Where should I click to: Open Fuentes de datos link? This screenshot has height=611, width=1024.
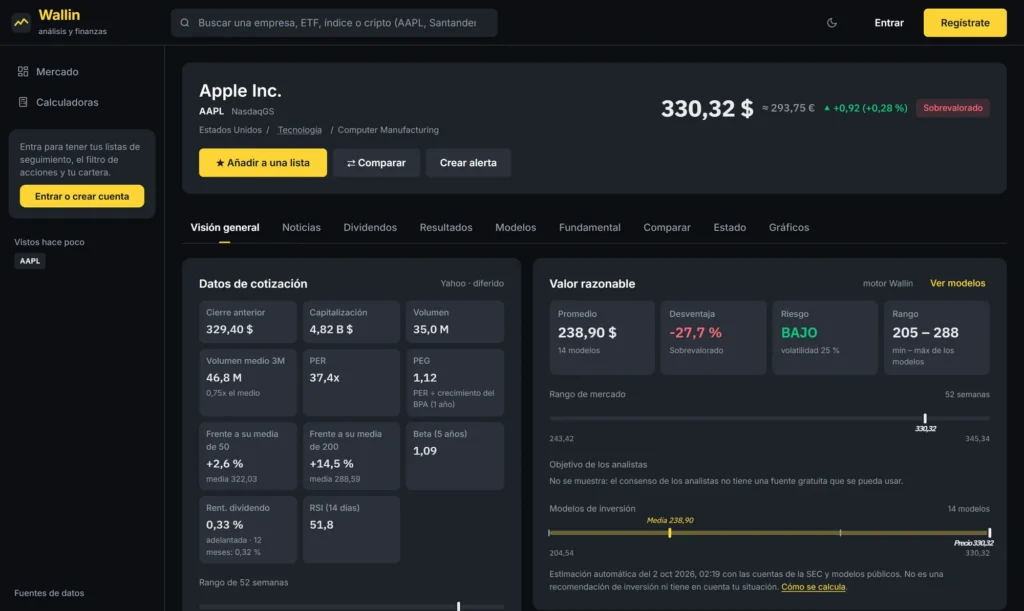coord(49,593)
